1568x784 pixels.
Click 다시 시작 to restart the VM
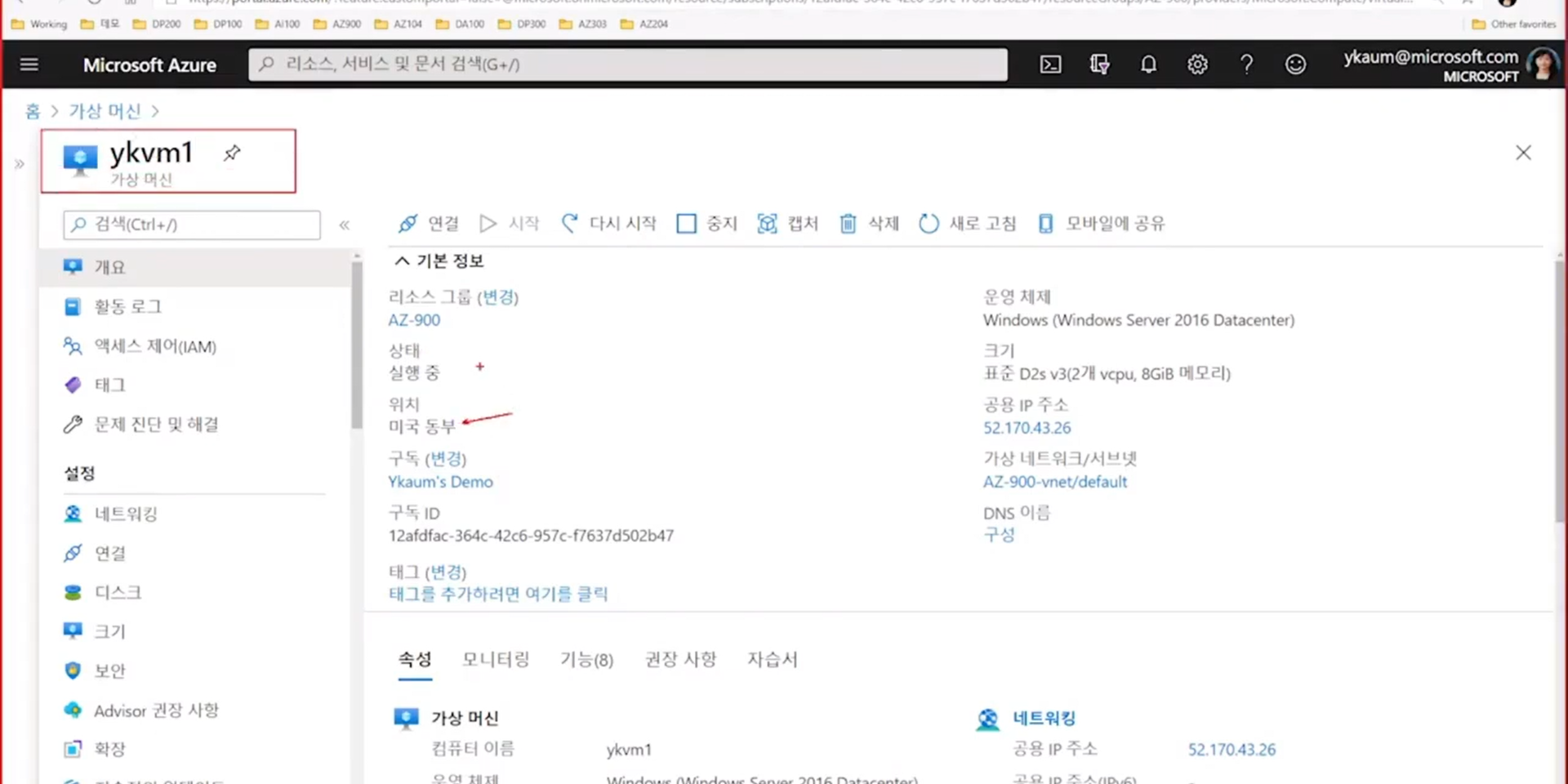pyautogui.click(x=608, y=223)
